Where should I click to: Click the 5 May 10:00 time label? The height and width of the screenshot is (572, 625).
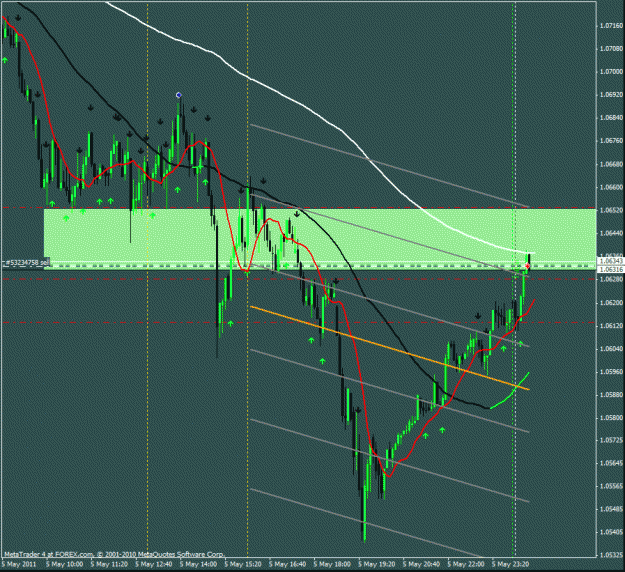pyautogui.click(x=64, y=564)
